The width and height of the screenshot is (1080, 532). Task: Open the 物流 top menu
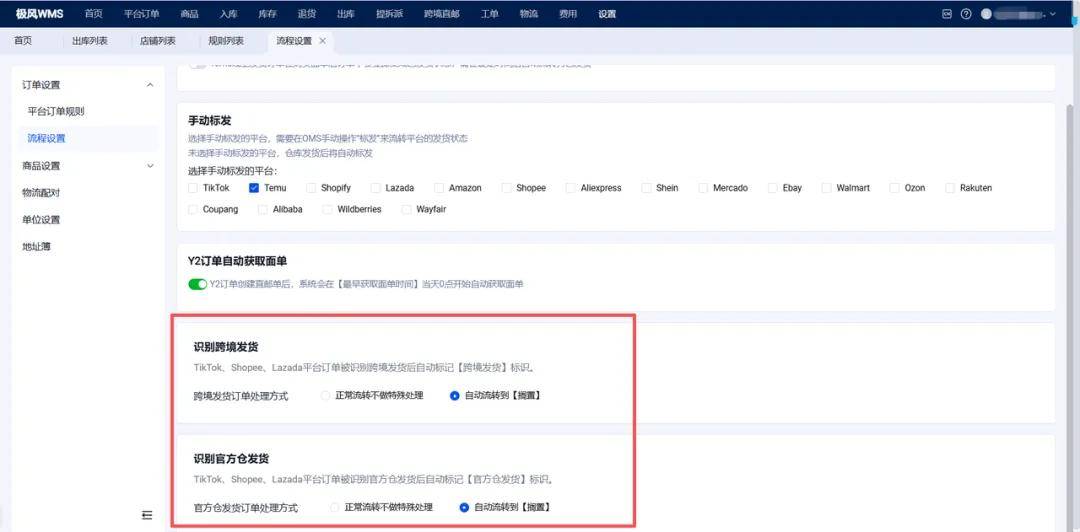pyautogui.click(x=529, y=14)
